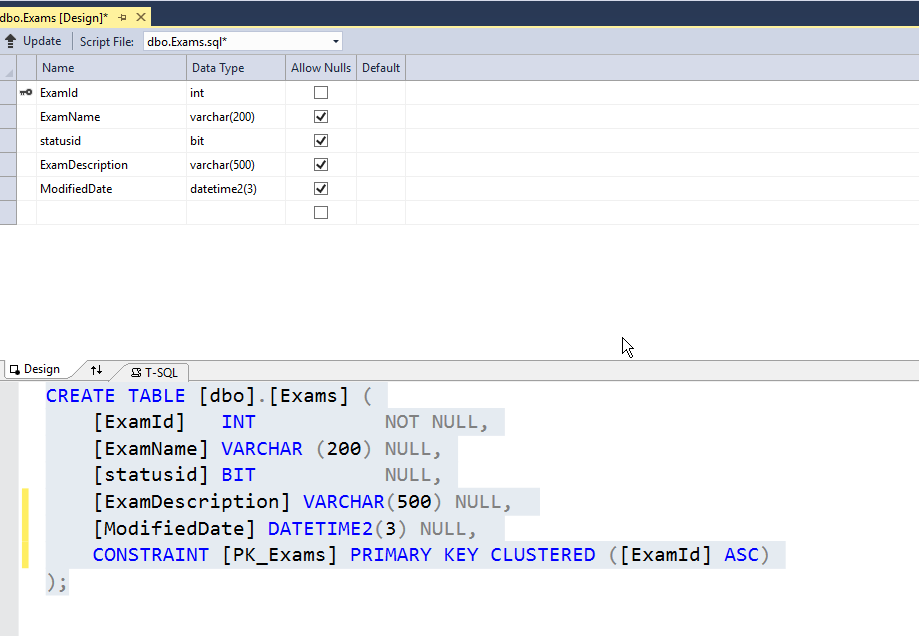Close the dbo.Exams [Design] tab
This screenshot has height=636, width=919.
(140, 17)
